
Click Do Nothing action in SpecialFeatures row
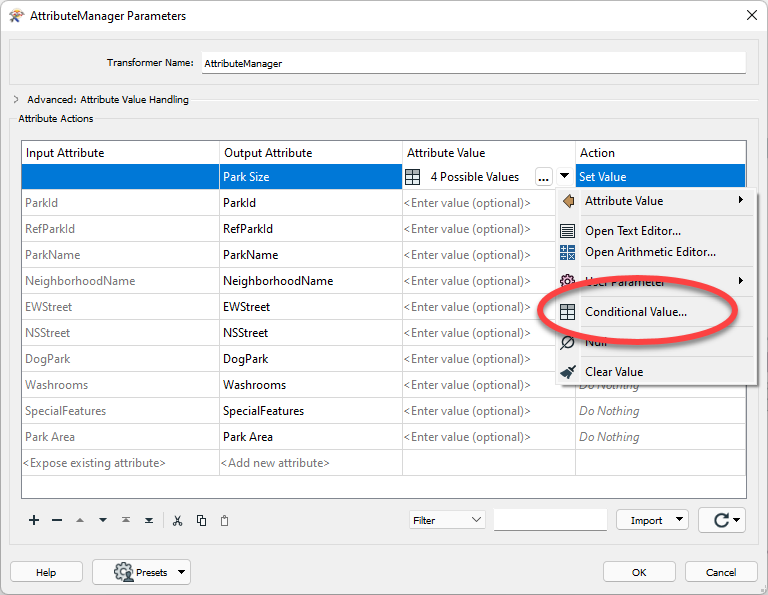pyautogui.click(x=660, y=411)
